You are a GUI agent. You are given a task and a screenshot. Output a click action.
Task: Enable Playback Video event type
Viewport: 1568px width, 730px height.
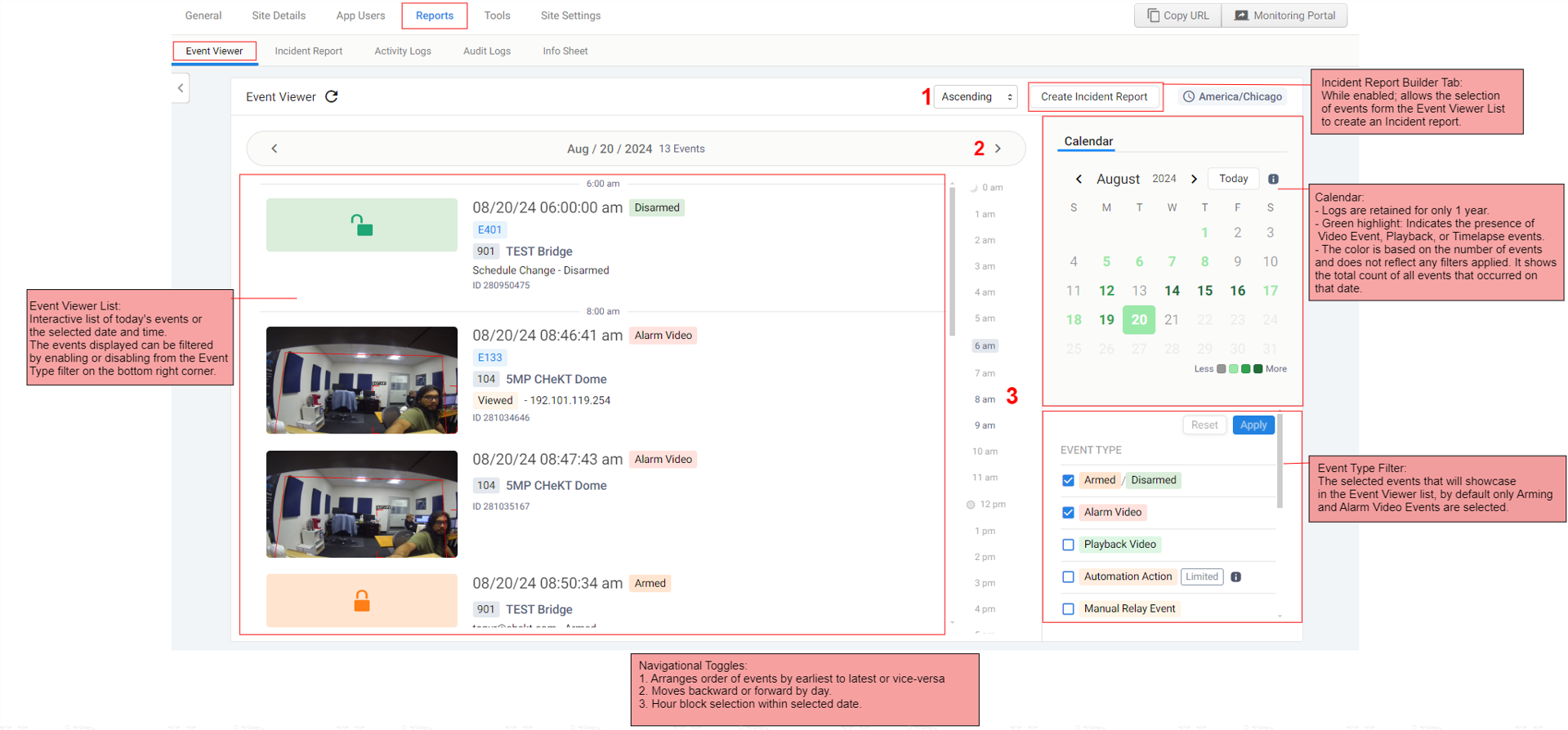point(1068,545)
